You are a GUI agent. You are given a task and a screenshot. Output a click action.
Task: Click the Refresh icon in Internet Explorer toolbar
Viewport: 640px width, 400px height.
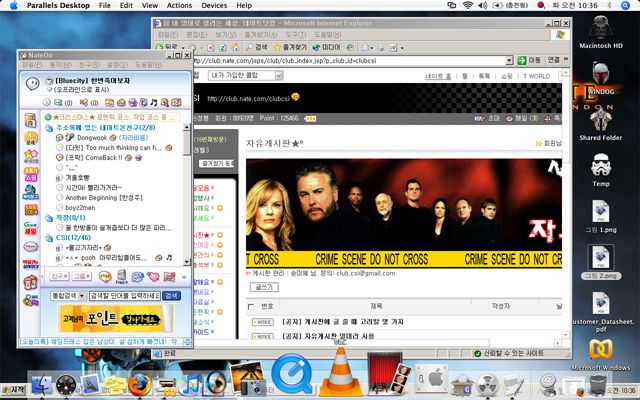point(222,48)
